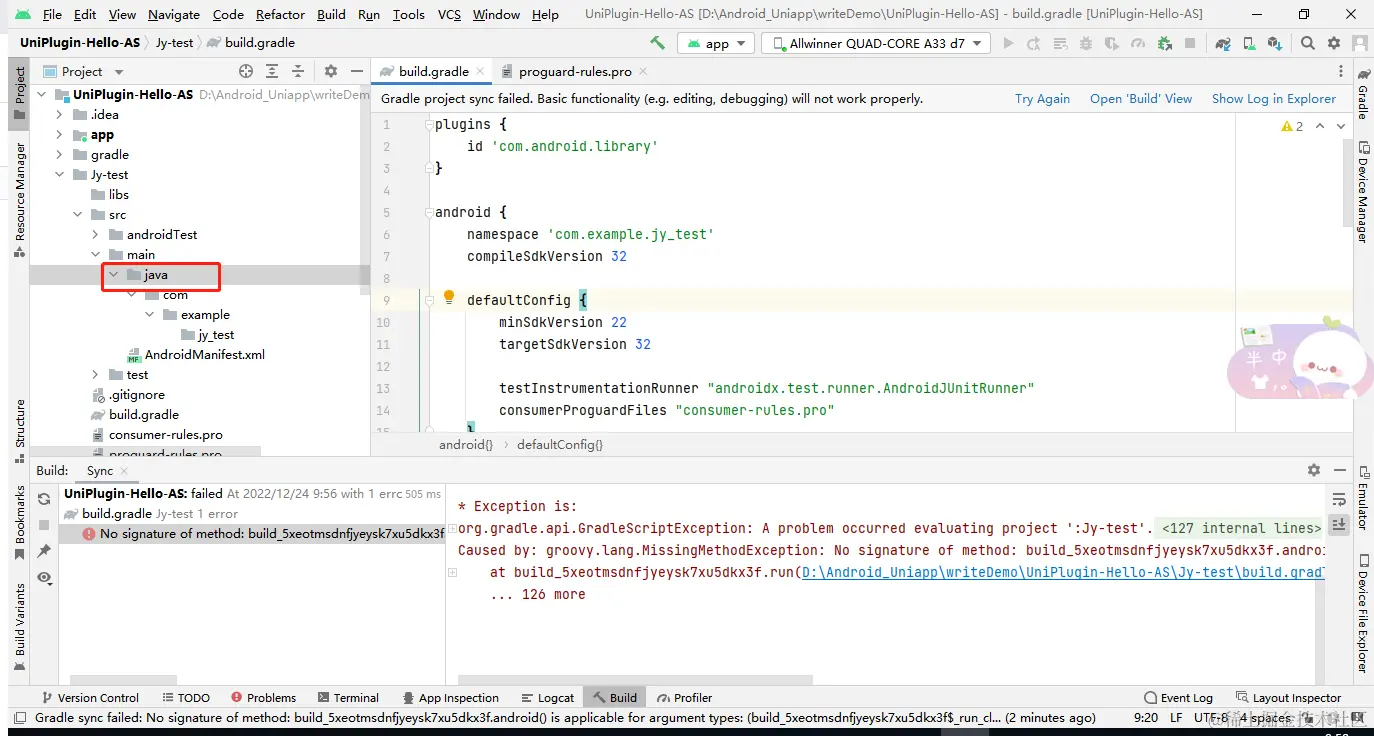Open Search Everywhere magnifier icon

pyautogui.click(x=1308, y=43)
